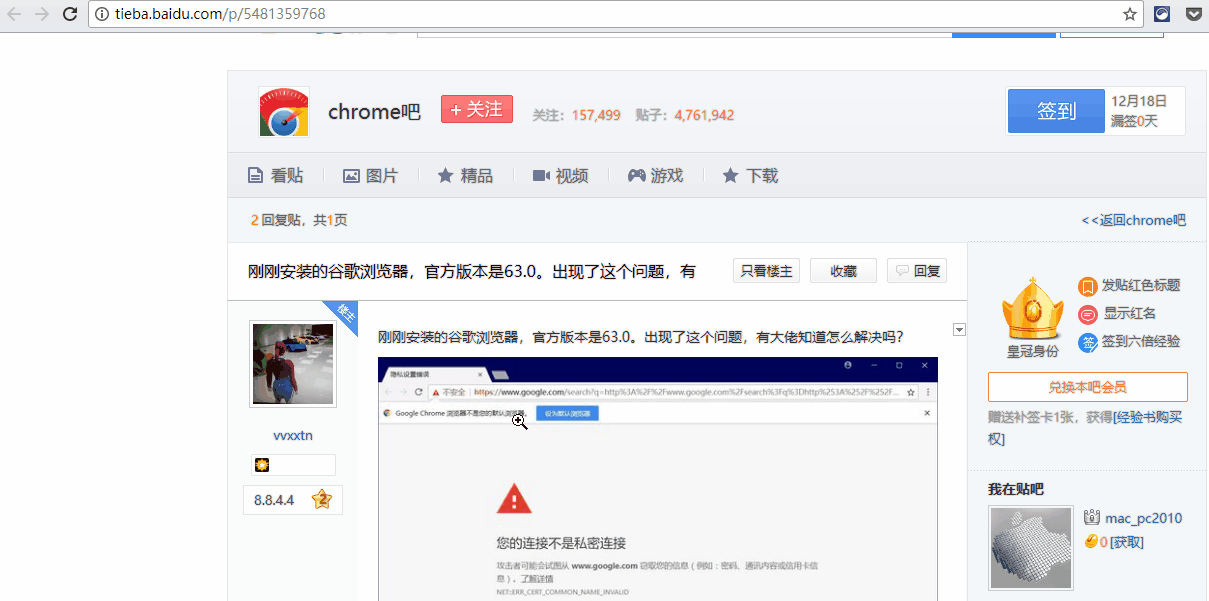Click the blue search button at page top
This screenshot has width=1209, height=601.
(x=1003, y=35)
